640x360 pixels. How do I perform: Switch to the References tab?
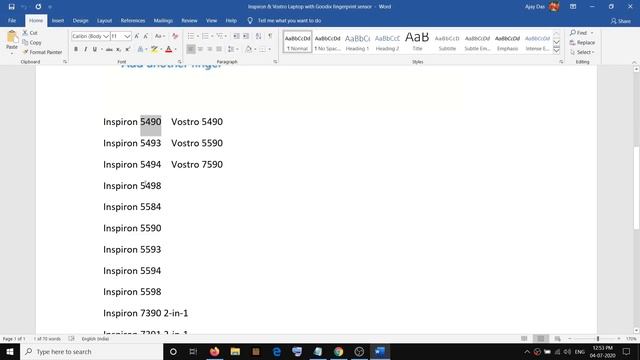(x=133, y=20)
